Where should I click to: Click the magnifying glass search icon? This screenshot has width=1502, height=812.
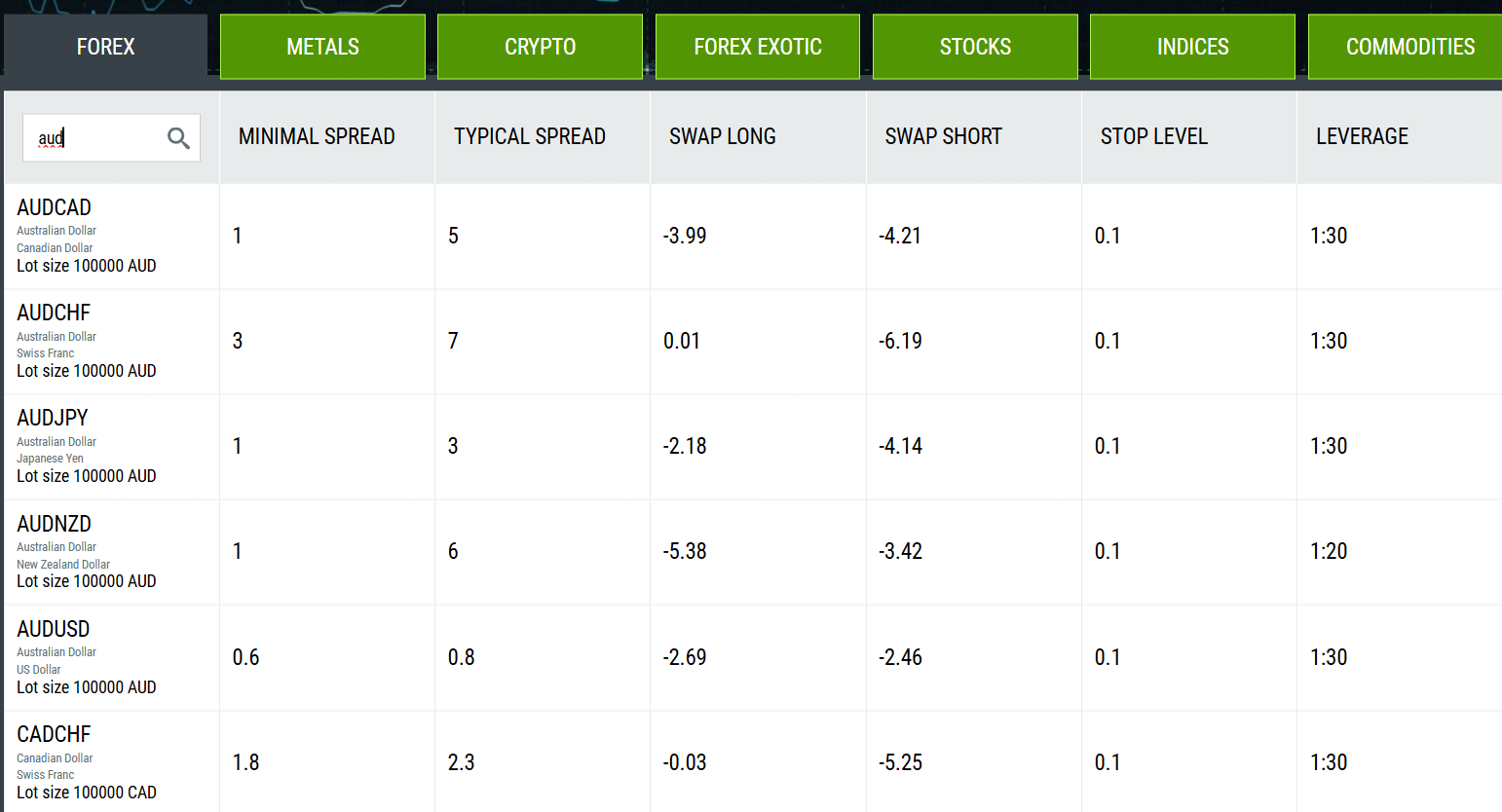pyautogui.click(x=178, y=138)
